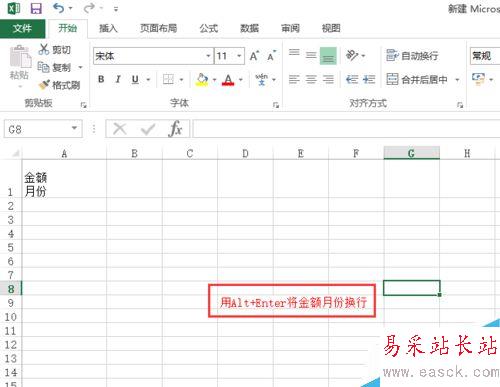Click the 文 phonetic guide icon
This screenshot has width=500, height=387.
[x=261, y=79]
